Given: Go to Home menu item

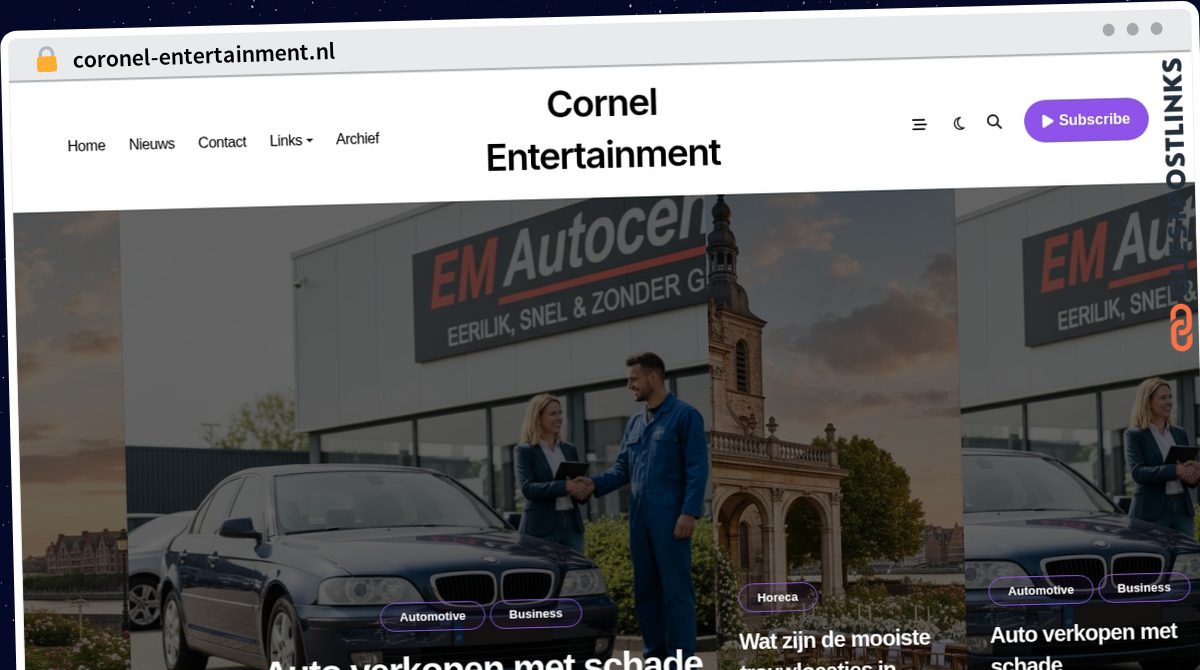Looking at the screenshot, I should click(x=86, y=146).
